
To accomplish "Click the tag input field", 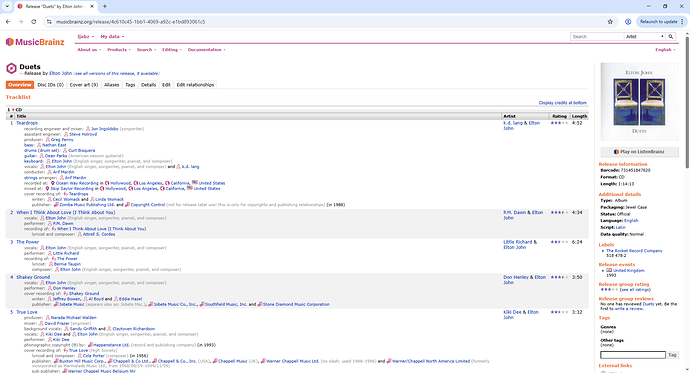I will 633,355.
